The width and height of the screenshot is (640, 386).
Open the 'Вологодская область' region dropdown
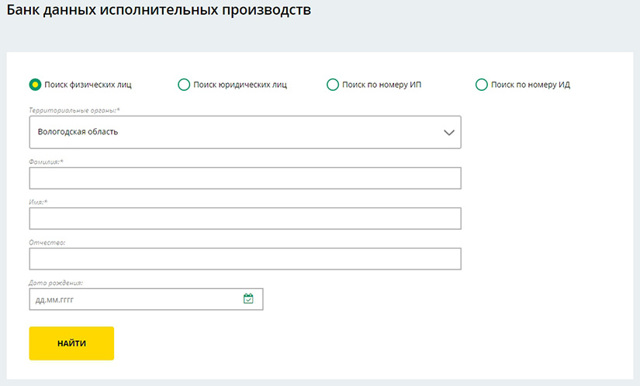click(245, 132)
